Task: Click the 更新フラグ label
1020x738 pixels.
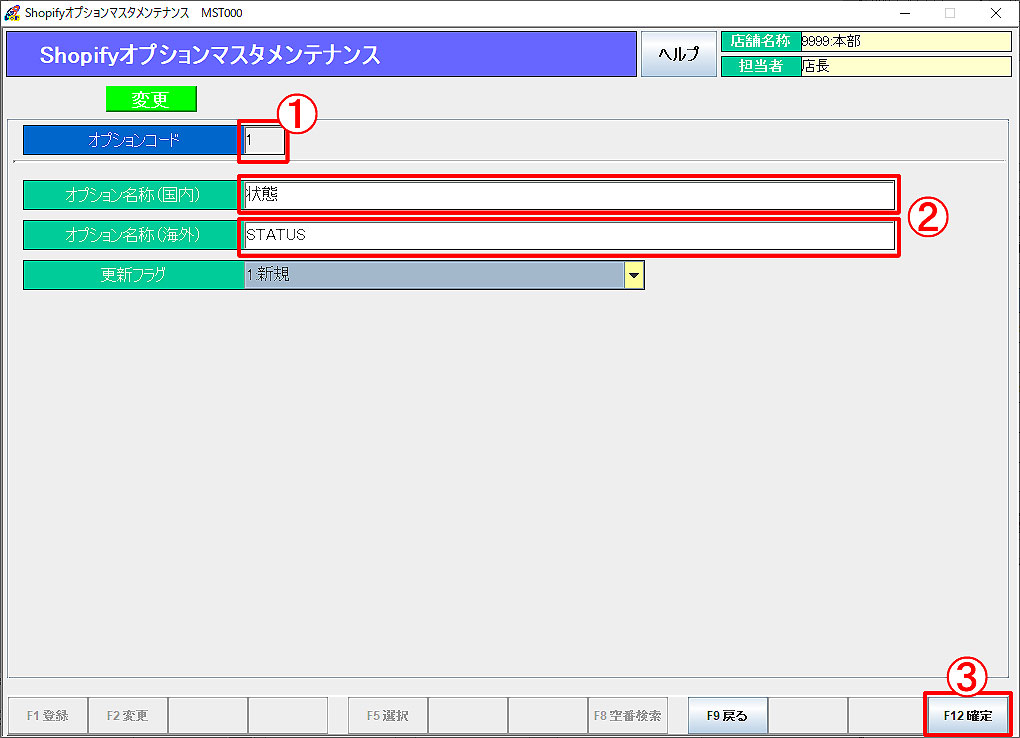Action: click(133, 275)
